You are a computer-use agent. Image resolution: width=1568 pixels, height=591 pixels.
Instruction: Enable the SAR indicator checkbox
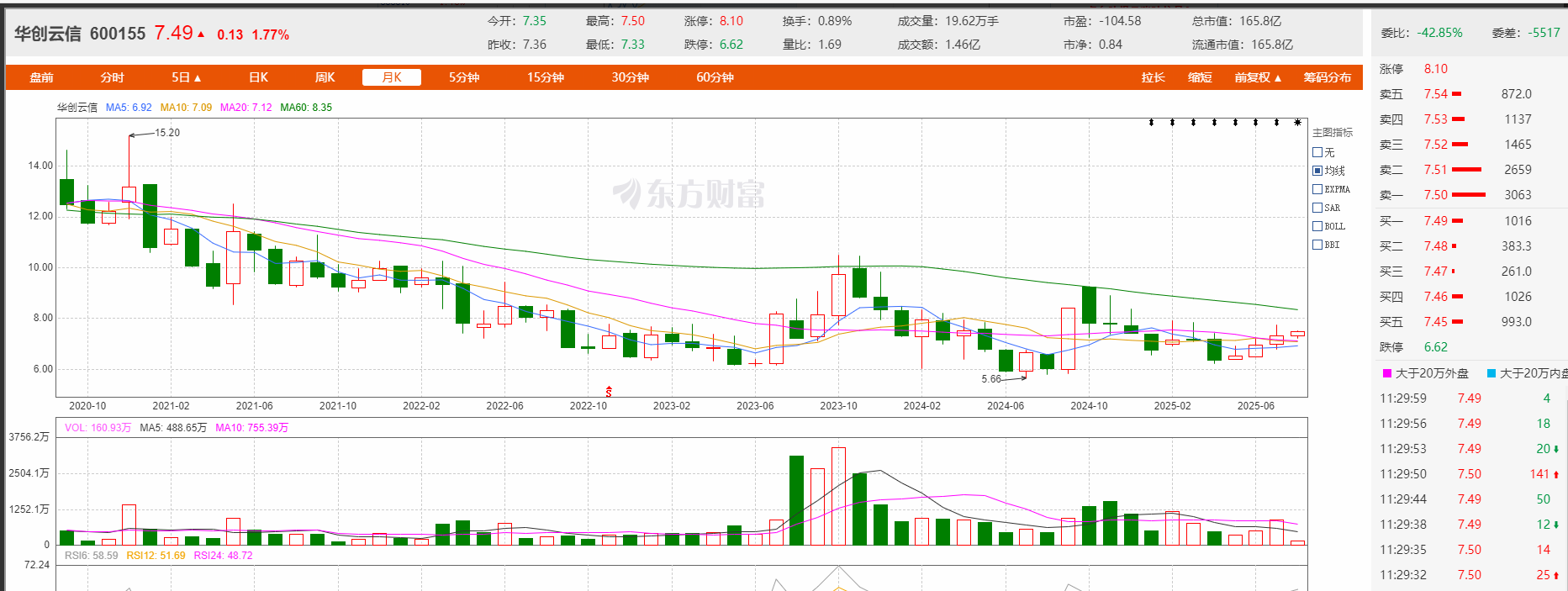1317,208
